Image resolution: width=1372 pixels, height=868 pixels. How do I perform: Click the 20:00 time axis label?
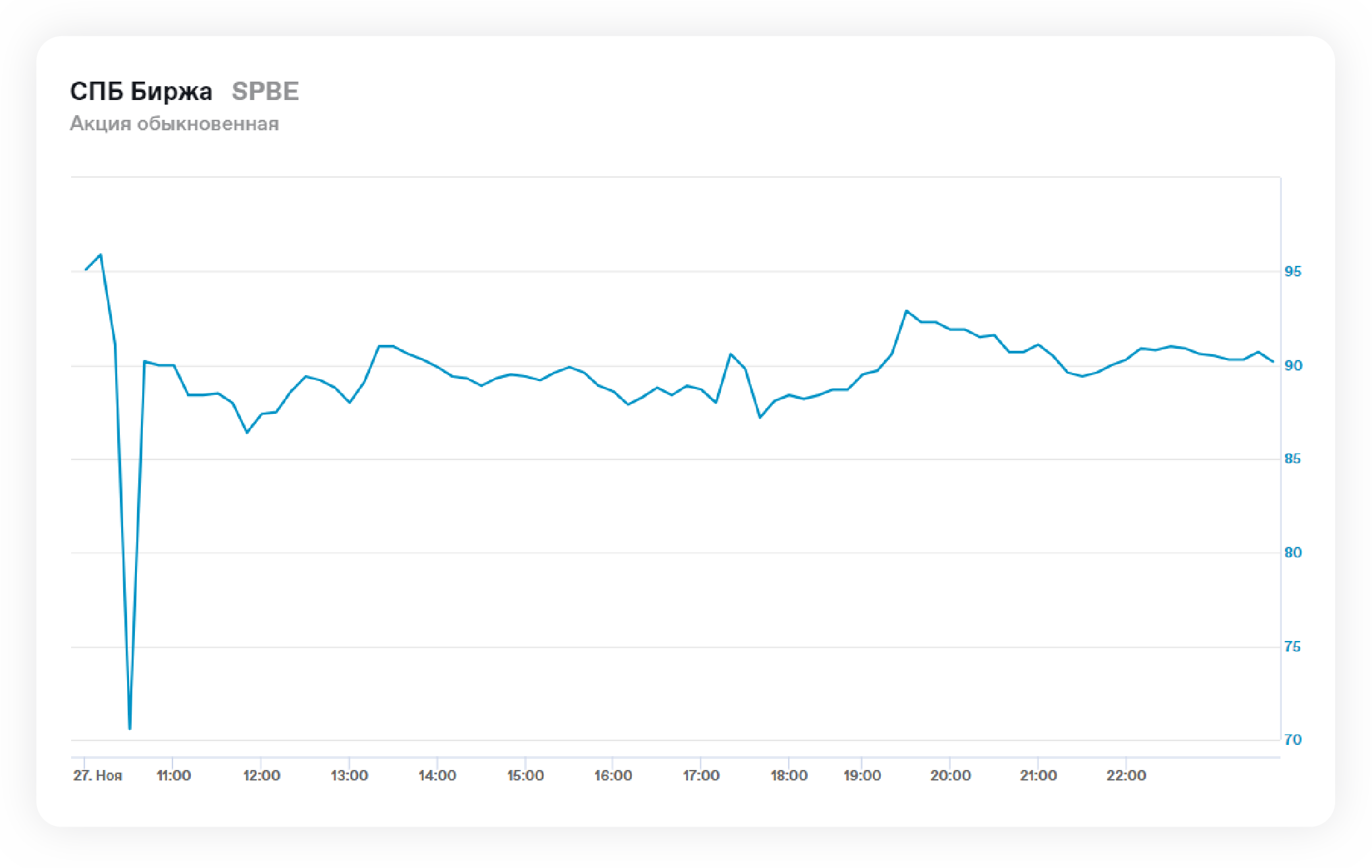click(x=950, y=775)
